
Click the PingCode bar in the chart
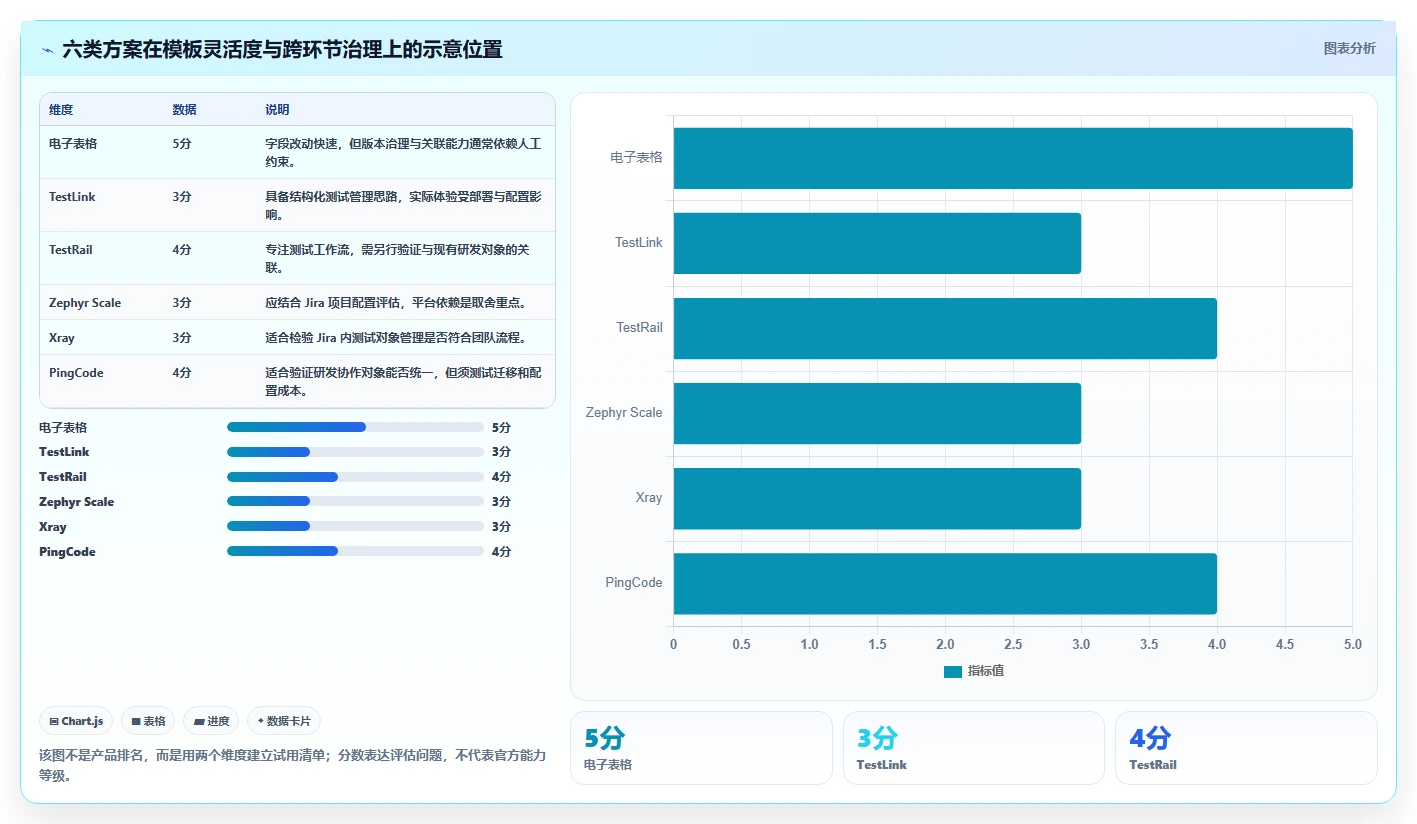(945, 583)
